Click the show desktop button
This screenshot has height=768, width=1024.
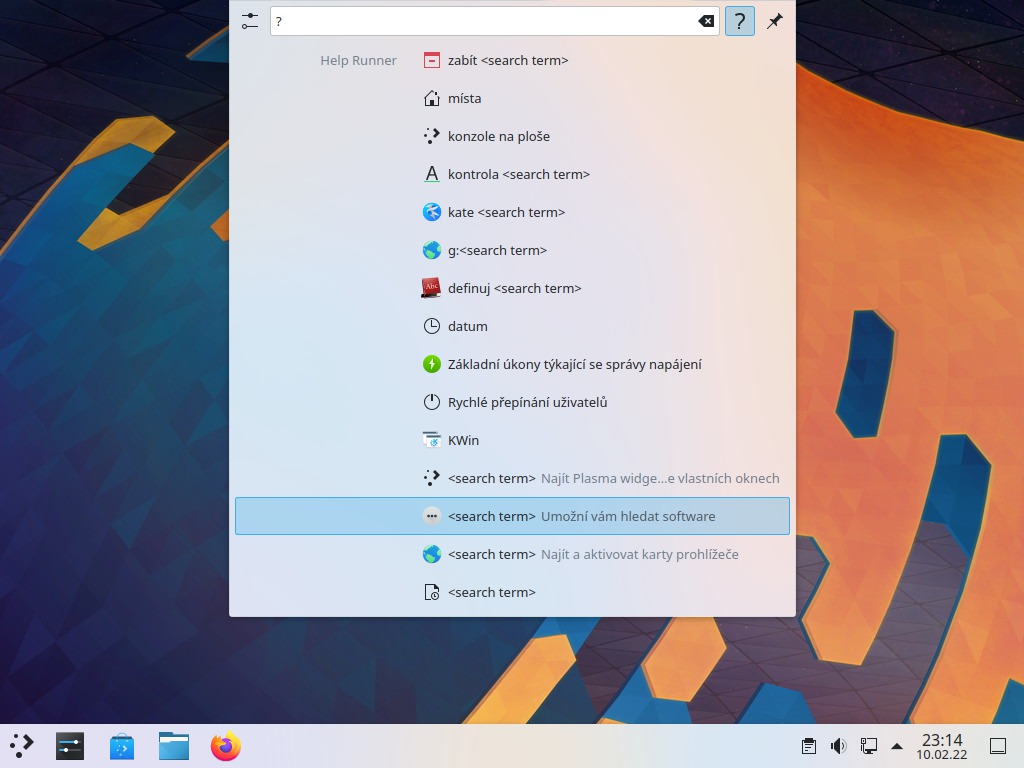[998, 746]
